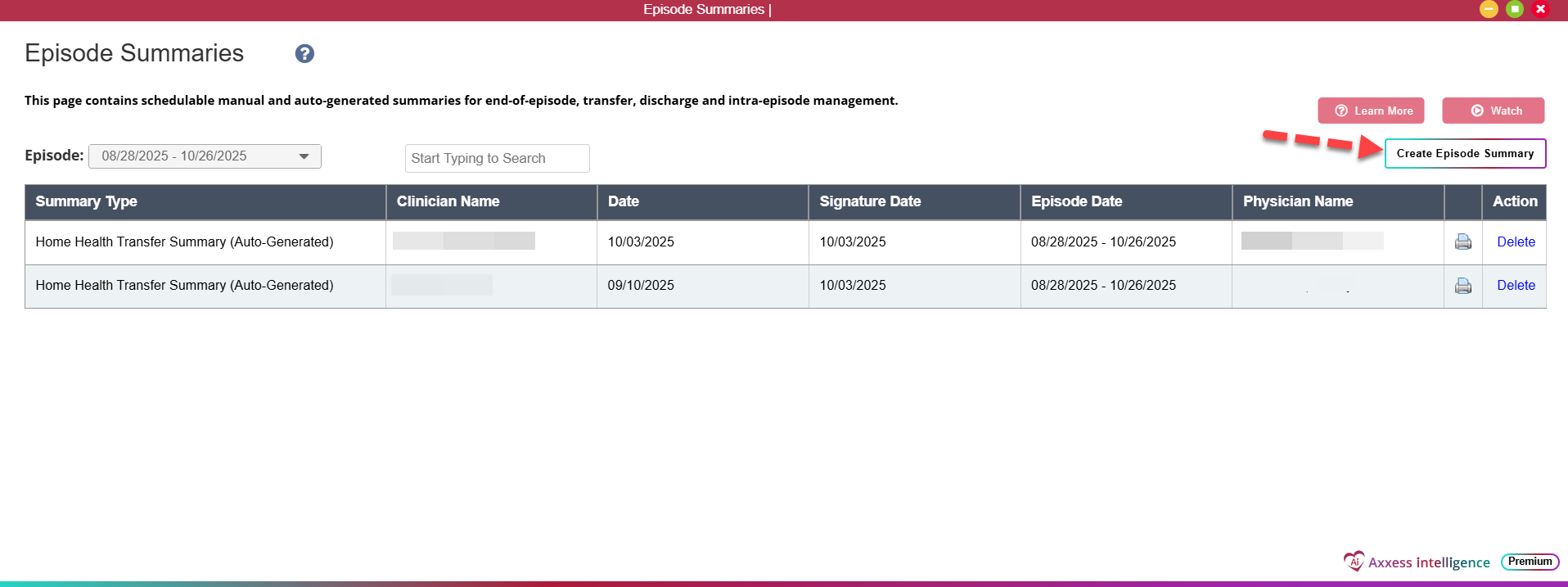Sort by the Summary Type column header
This screenshot has height=587, width=1568.
(x=86, y=201)
